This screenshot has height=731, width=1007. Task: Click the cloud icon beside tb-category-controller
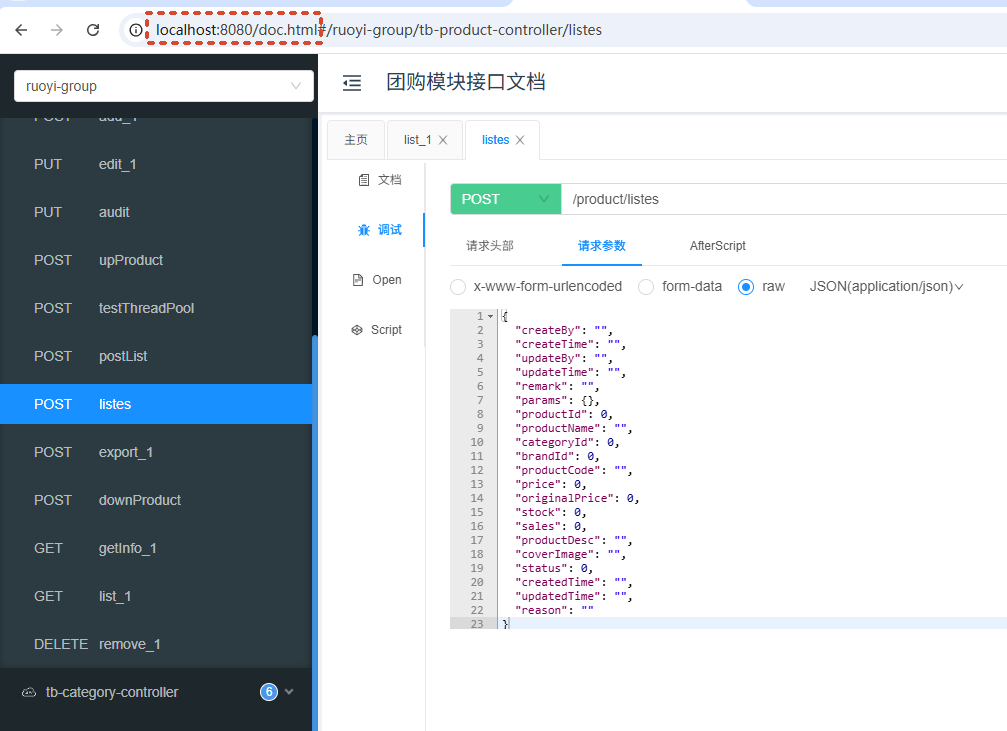coord(29,692)
